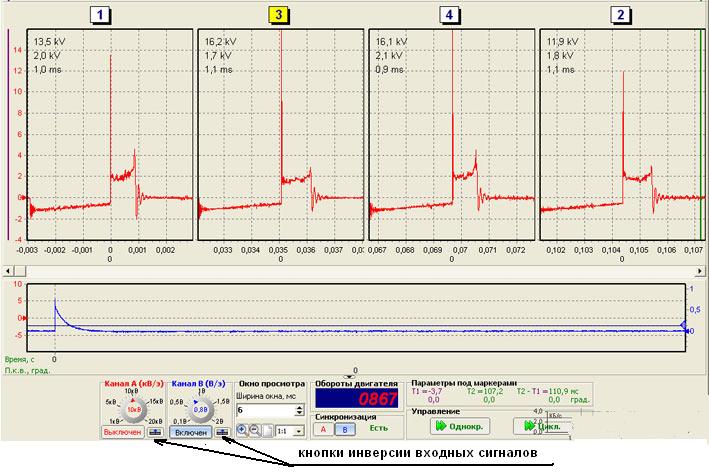The width and height of the screenshot is (709, 473).
Task: Click the T2 - T1 = 110,9 мс value
Action: pyautogui.click(x=548, y=391)
